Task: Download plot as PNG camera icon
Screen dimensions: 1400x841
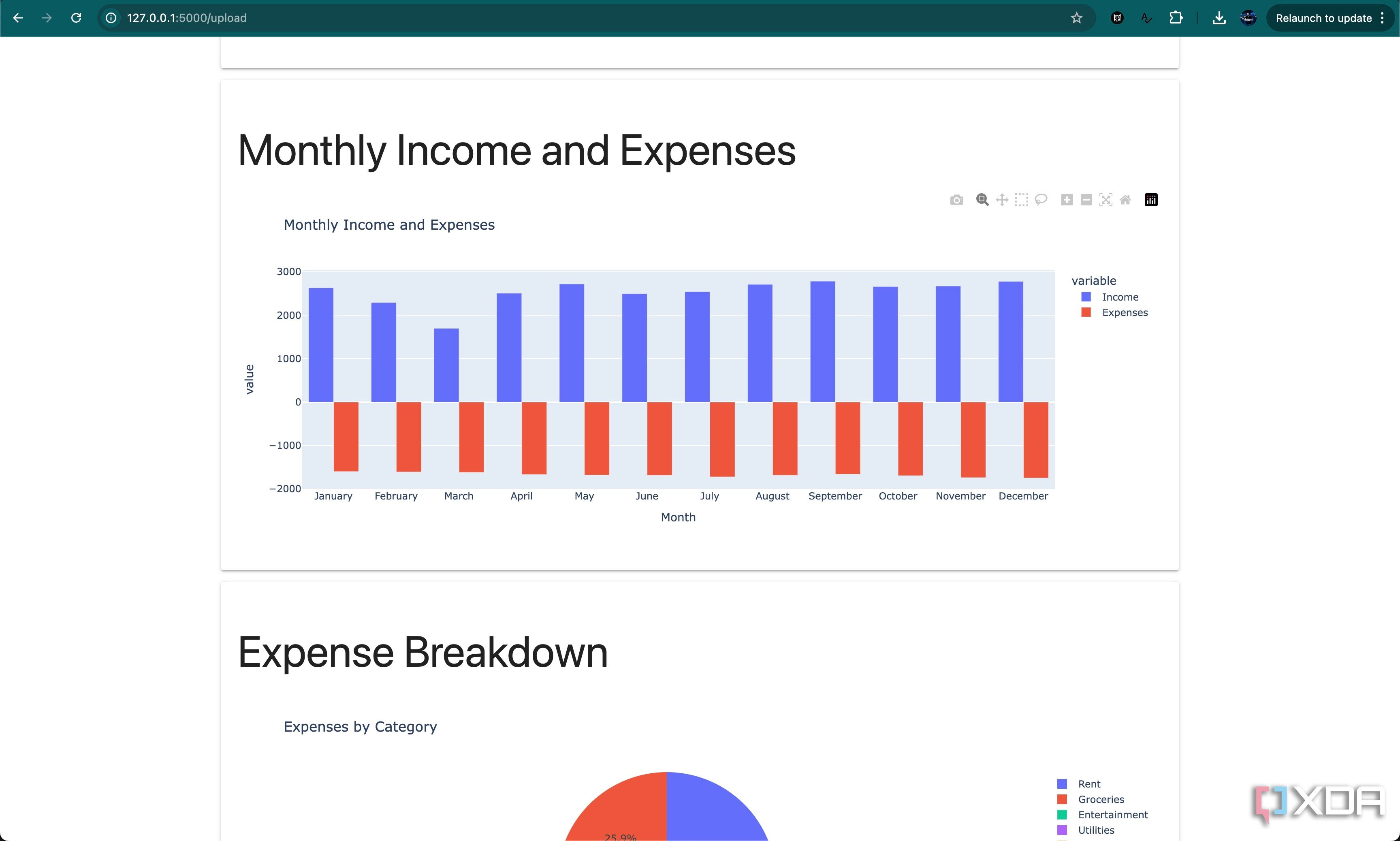Action: 956,200
